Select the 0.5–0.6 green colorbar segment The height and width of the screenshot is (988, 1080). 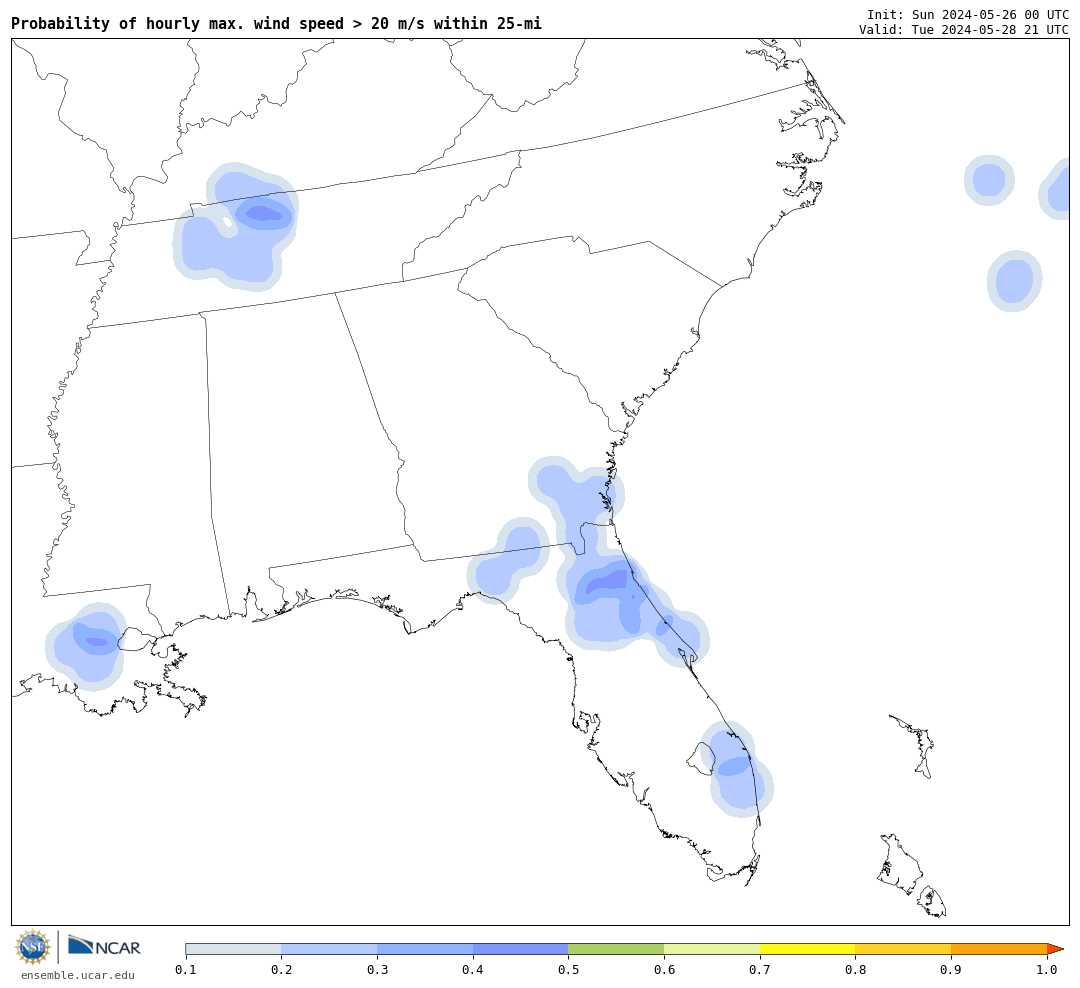pyautogui.click(x=616, y=949)
